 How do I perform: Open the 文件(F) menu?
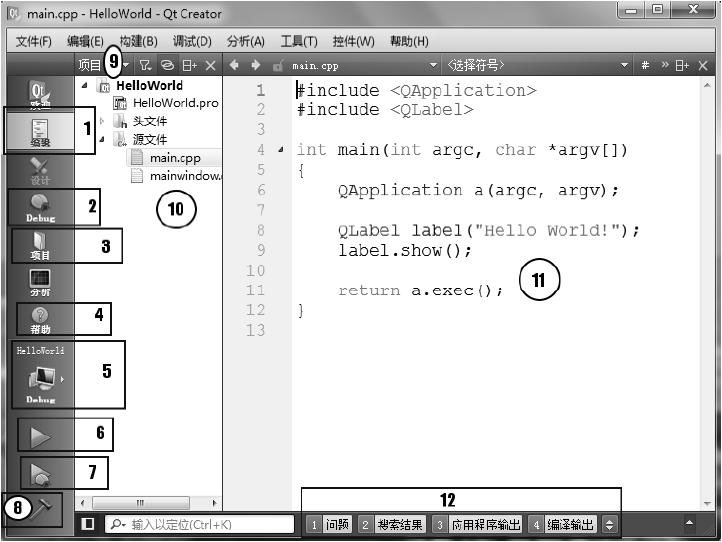coord(34,41)
